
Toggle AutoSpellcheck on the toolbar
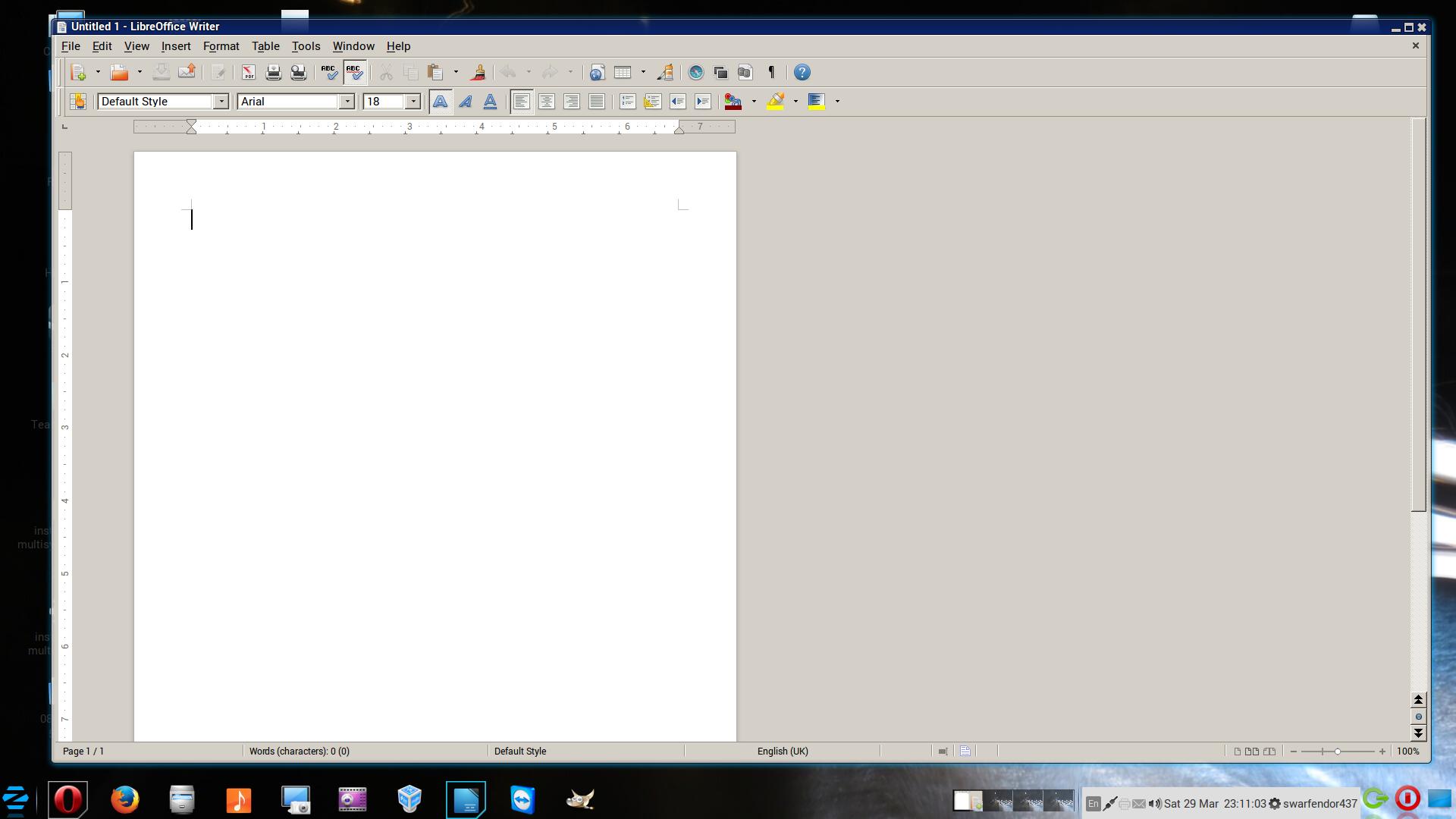tap(354, 73)
